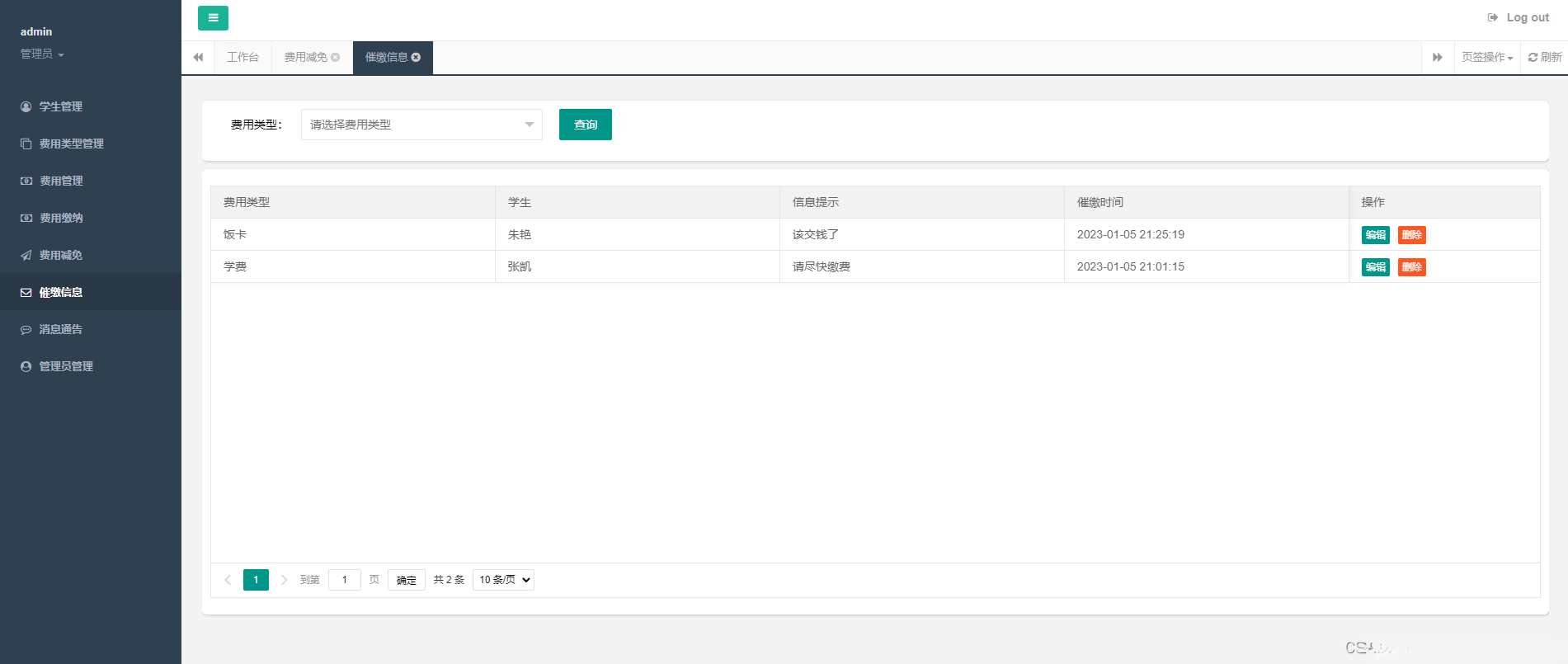Select the 请尽快缴费 message cell

click(x=922, y=266)
